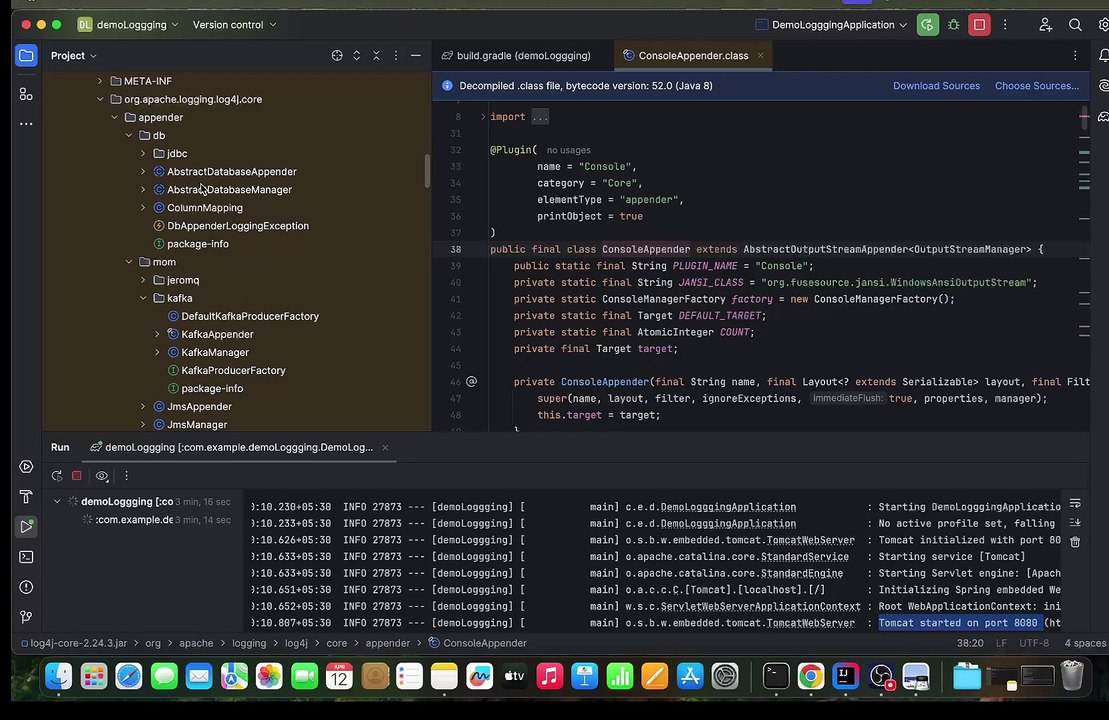This screenshot has width=1109, height=720.
Task: Open DemoLogggingApplication run configuration dropdown
Action: (832, 25)
